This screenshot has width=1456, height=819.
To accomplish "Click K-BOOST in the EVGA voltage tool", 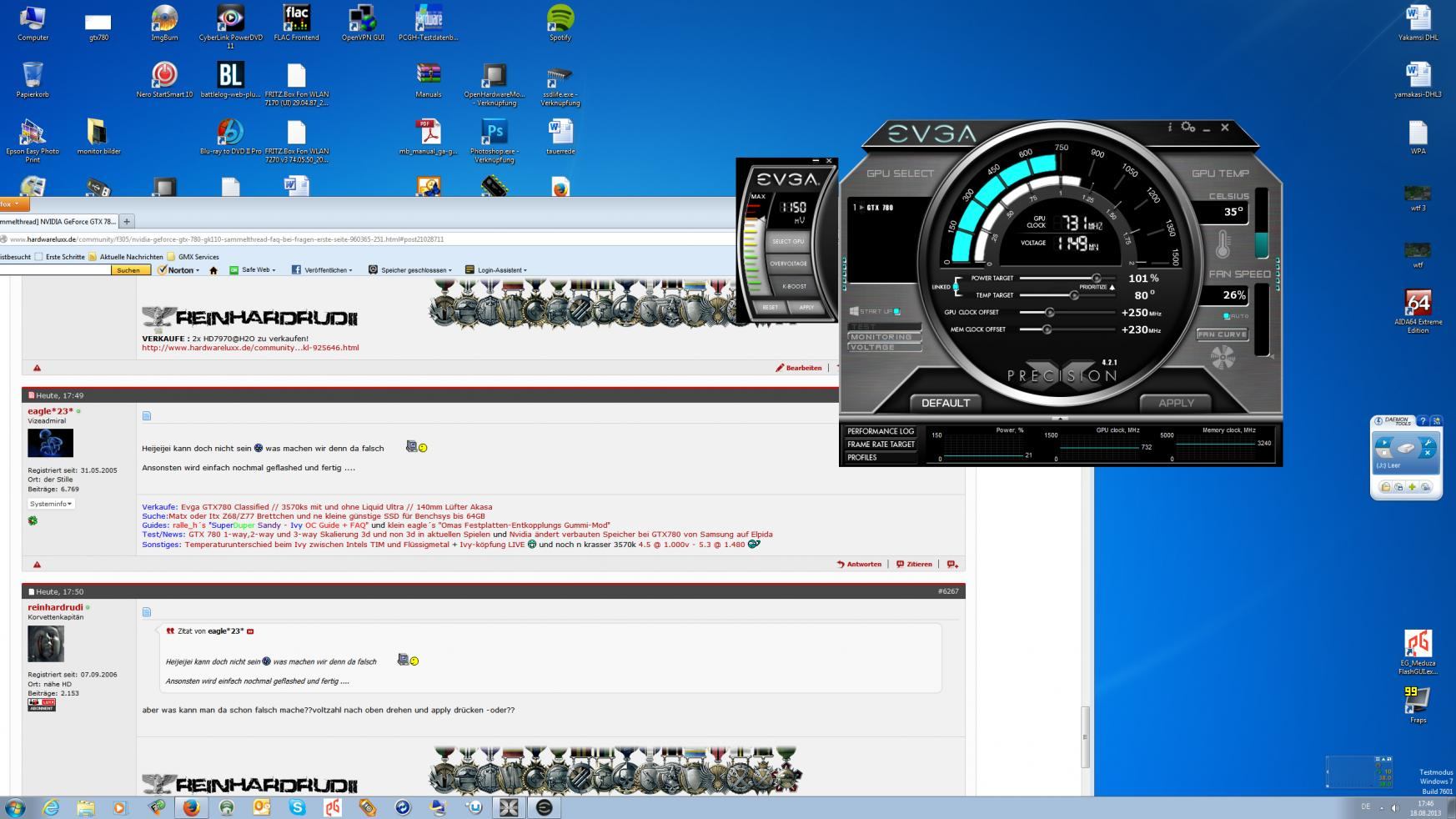I will click(x=793, y=286).
